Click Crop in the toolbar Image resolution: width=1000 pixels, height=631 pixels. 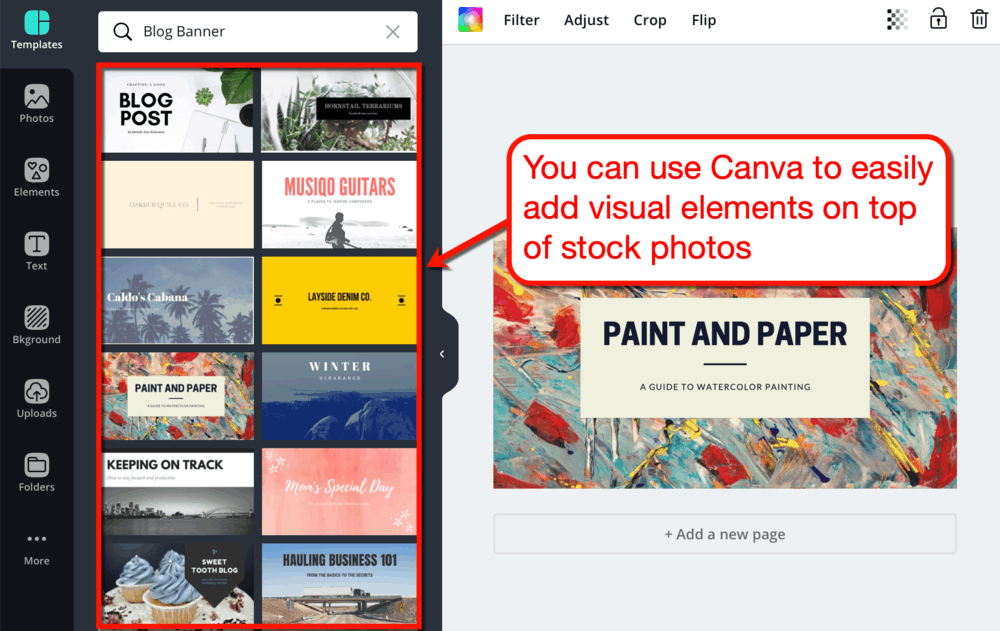(x=650, y=20)
